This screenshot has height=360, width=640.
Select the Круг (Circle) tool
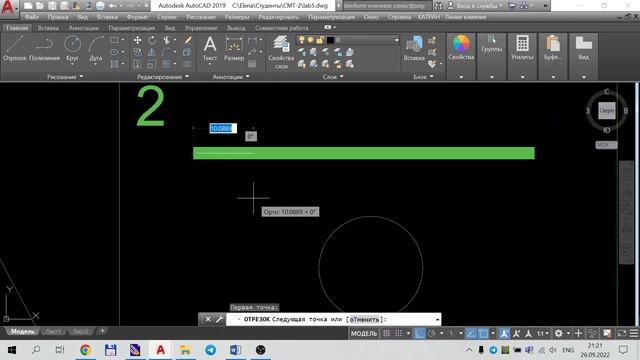[x=72, y=49]
